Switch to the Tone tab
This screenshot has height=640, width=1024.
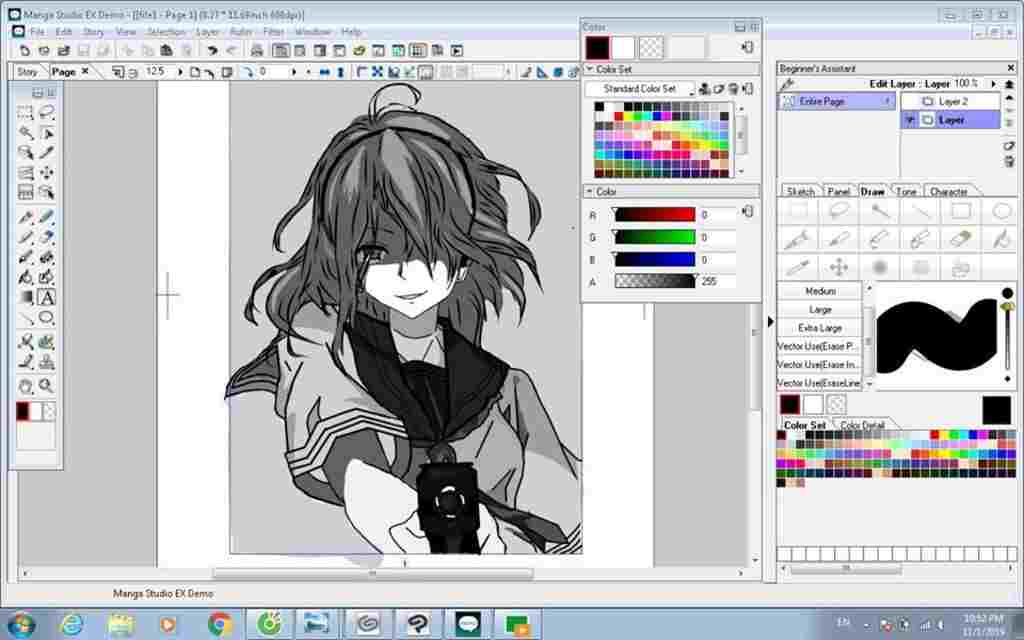(906, 191)
